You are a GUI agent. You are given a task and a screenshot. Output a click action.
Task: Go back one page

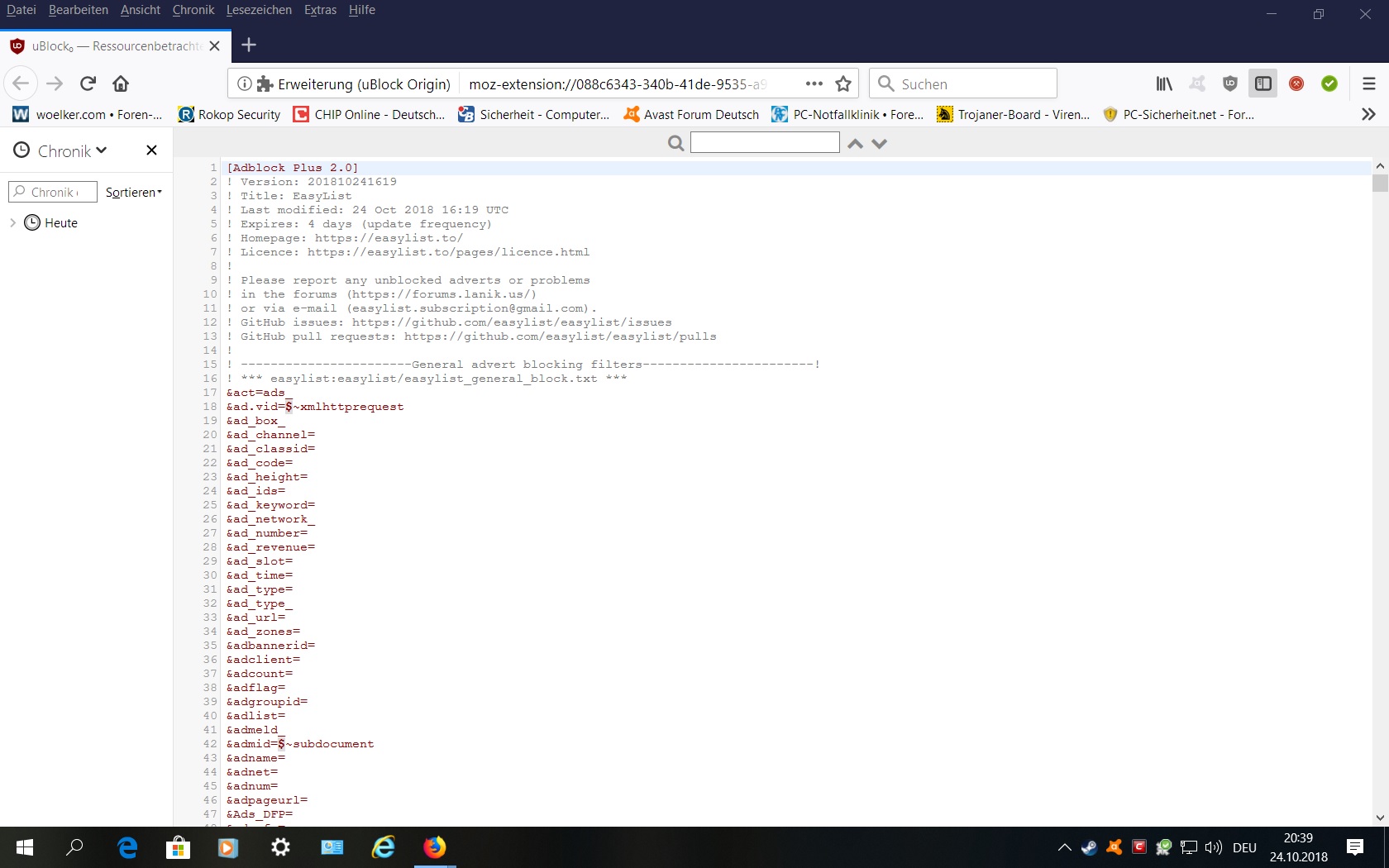pyautogui.click(x=21, y=83)
